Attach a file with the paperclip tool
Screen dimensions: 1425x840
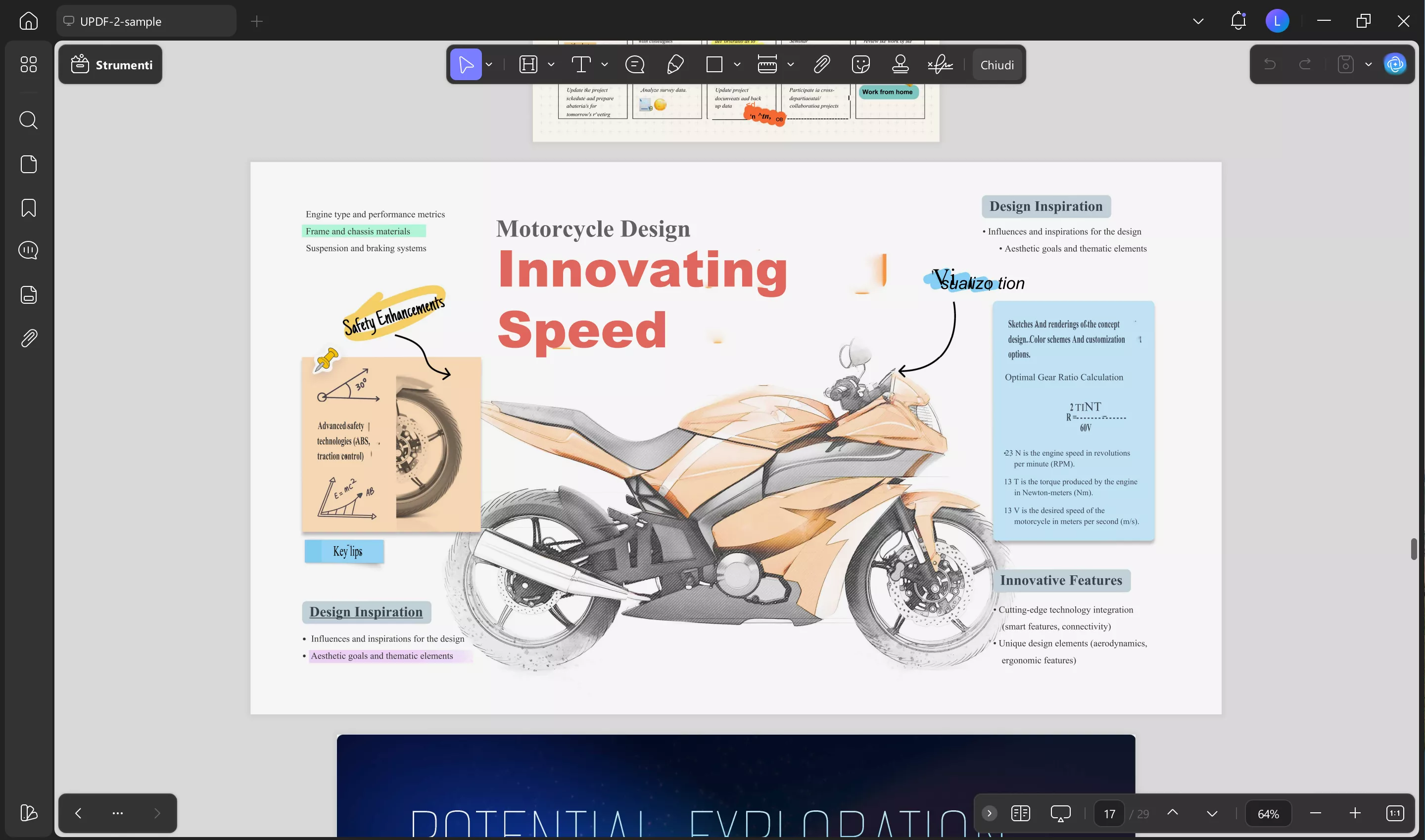(x=821, y=64)
